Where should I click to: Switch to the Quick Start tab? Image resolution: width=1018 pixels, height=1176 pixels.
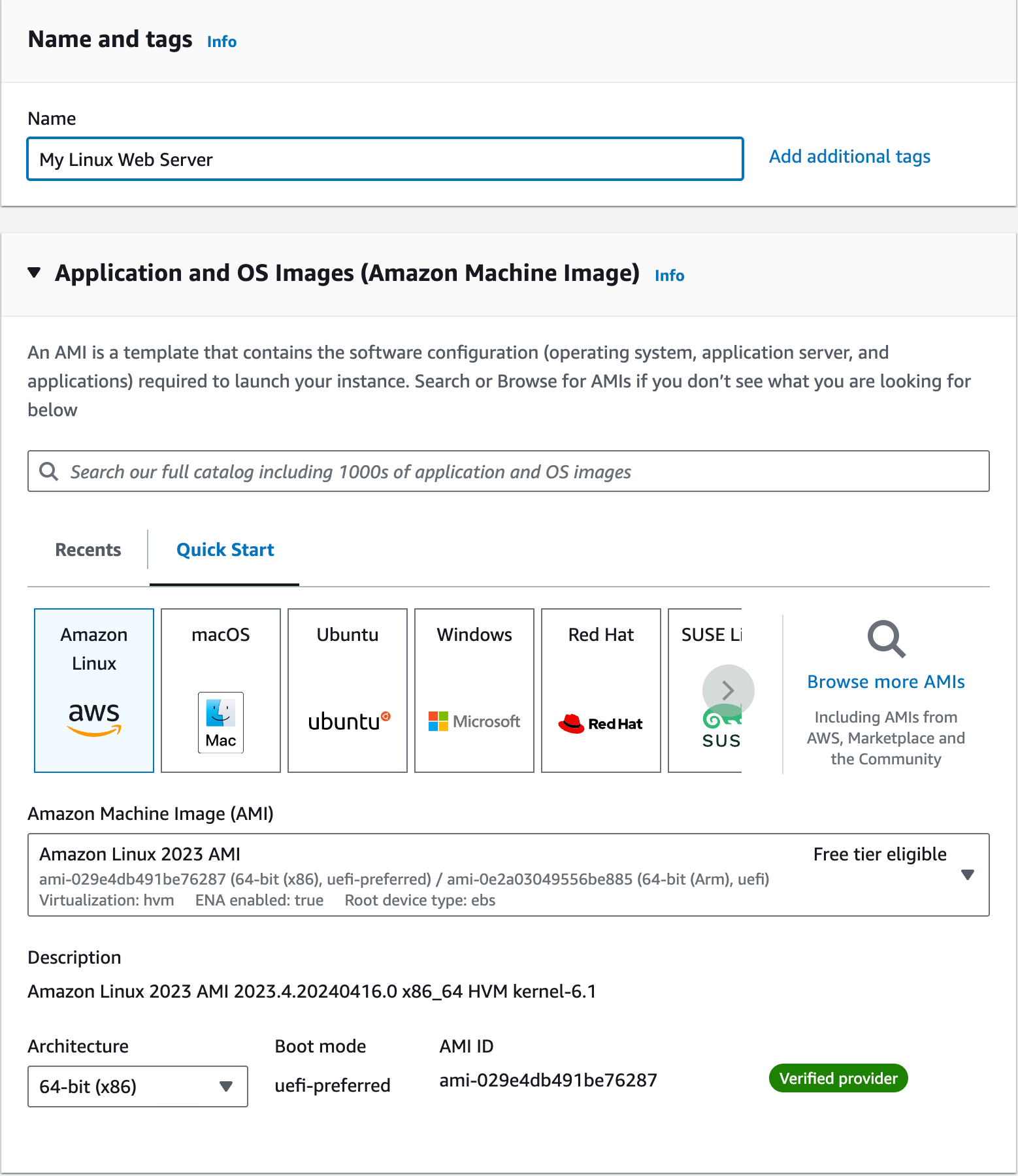click(225, 550)
